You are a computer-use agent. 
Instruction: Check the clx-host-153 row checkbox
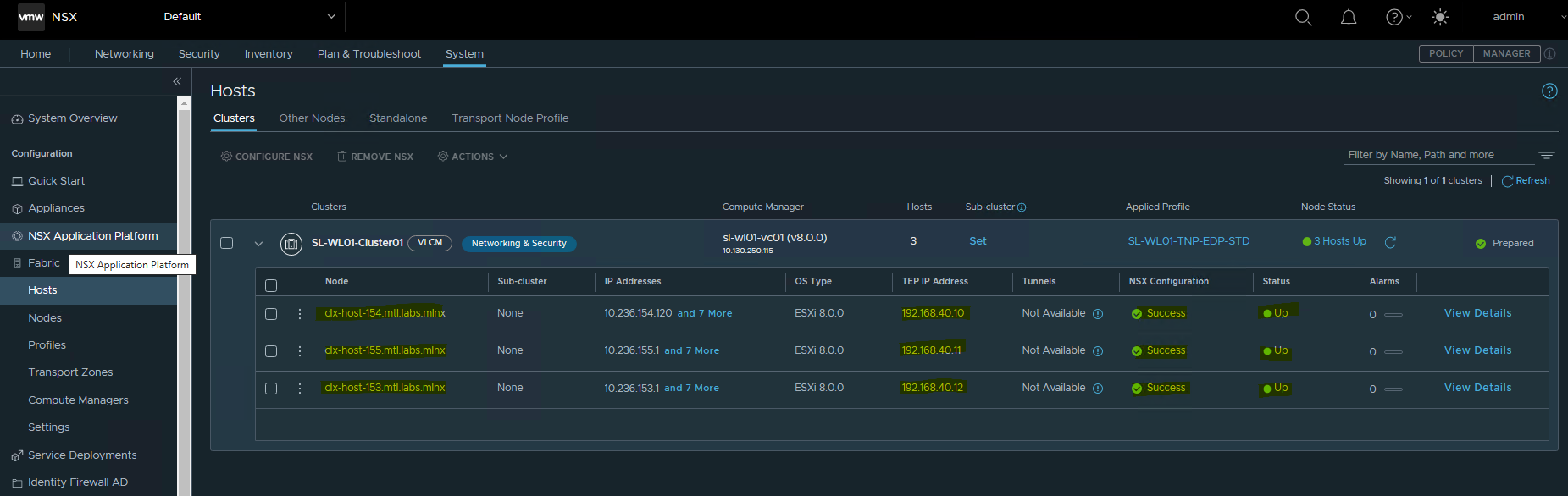coord(271,389)
